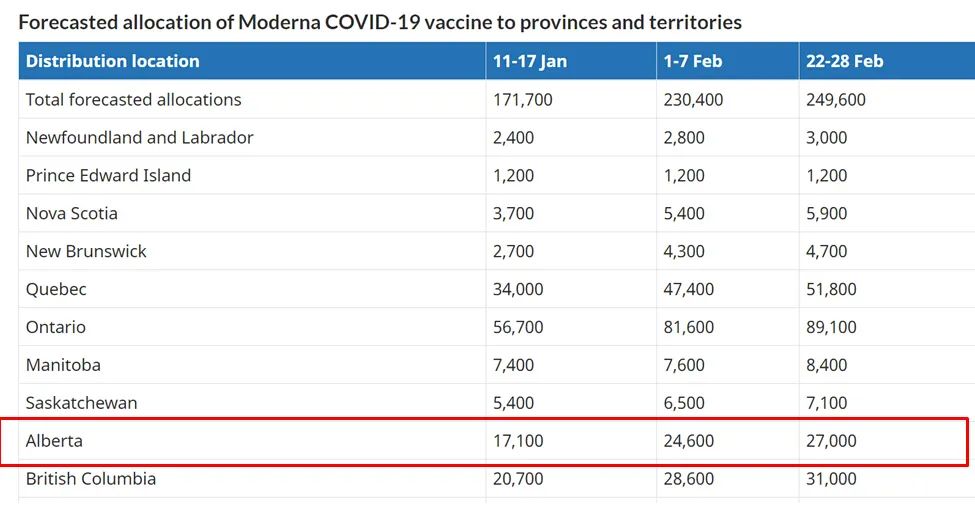Click the 22-28 Feb column header

point(844,61)
